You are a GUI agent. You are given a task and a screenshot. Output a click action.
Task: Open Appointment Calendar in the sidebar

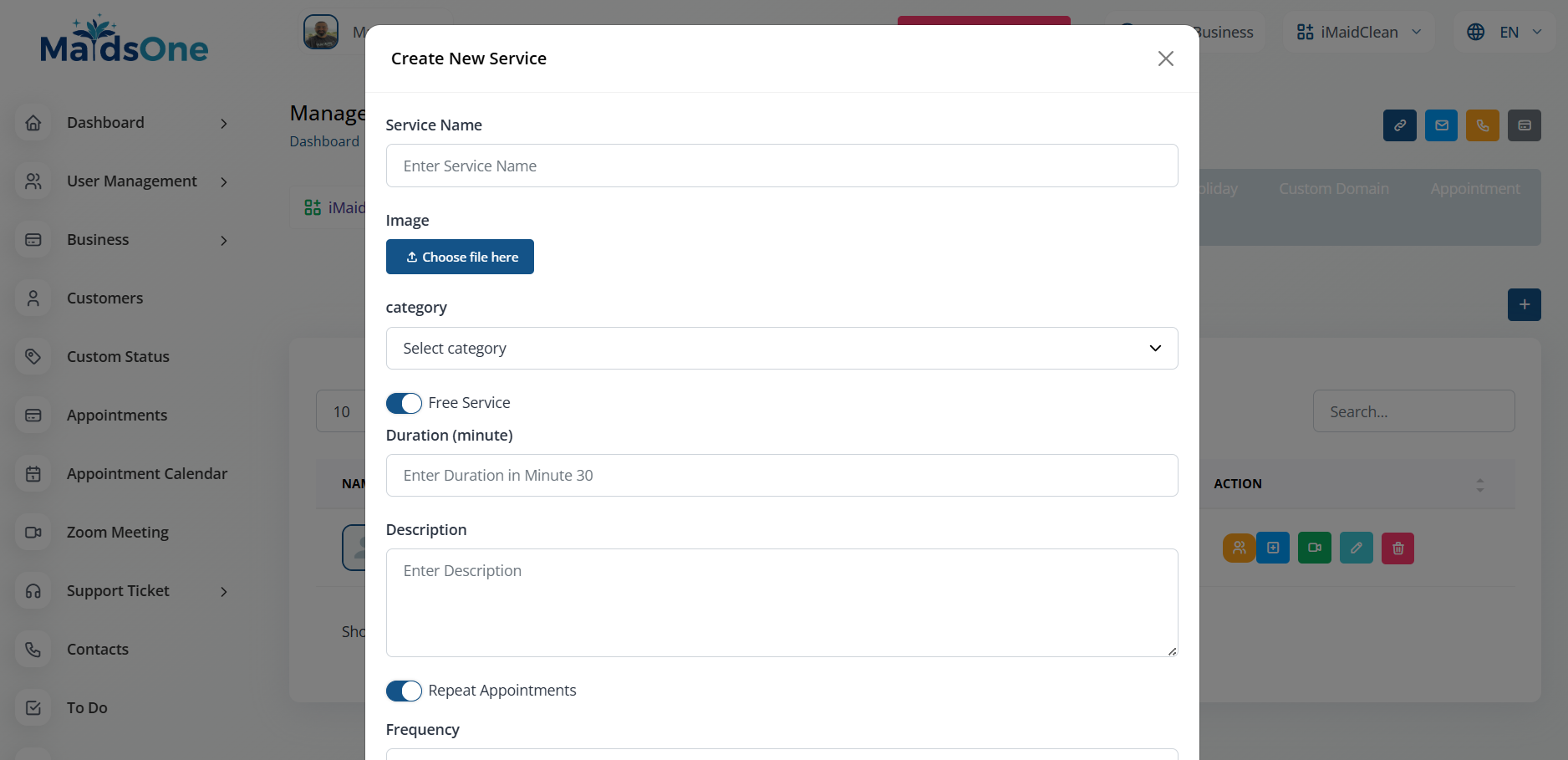pyautogui.click(x=146, y=474)
